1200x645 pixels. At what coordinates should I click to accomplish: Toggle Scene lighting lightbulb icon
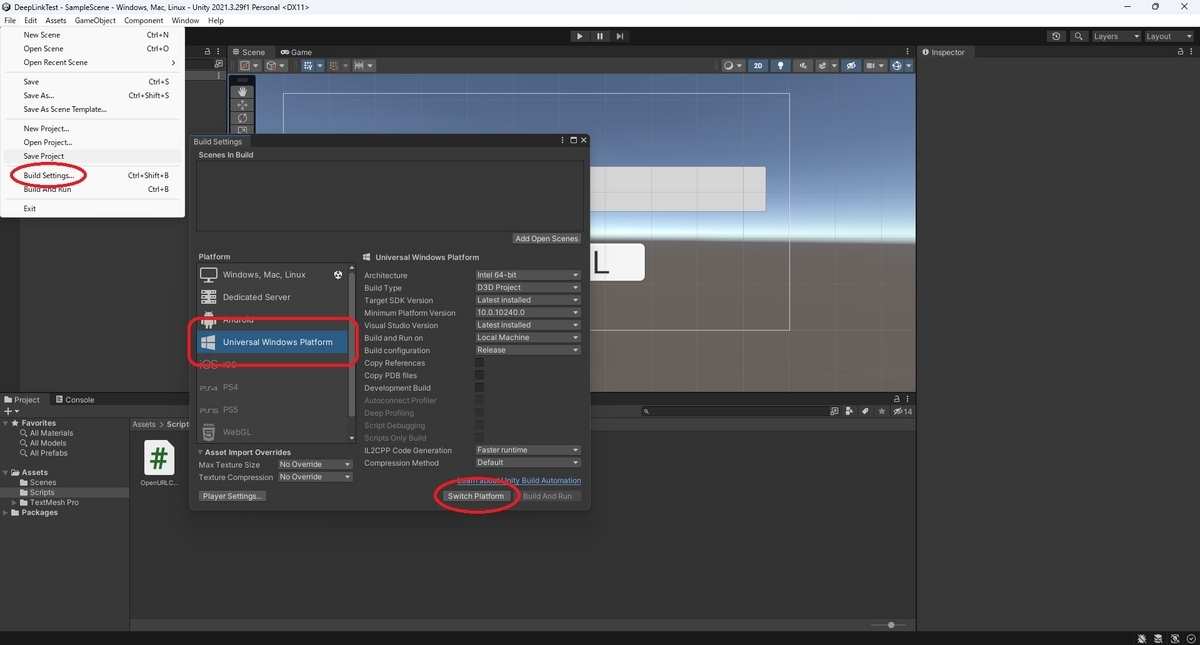(781, 66)
